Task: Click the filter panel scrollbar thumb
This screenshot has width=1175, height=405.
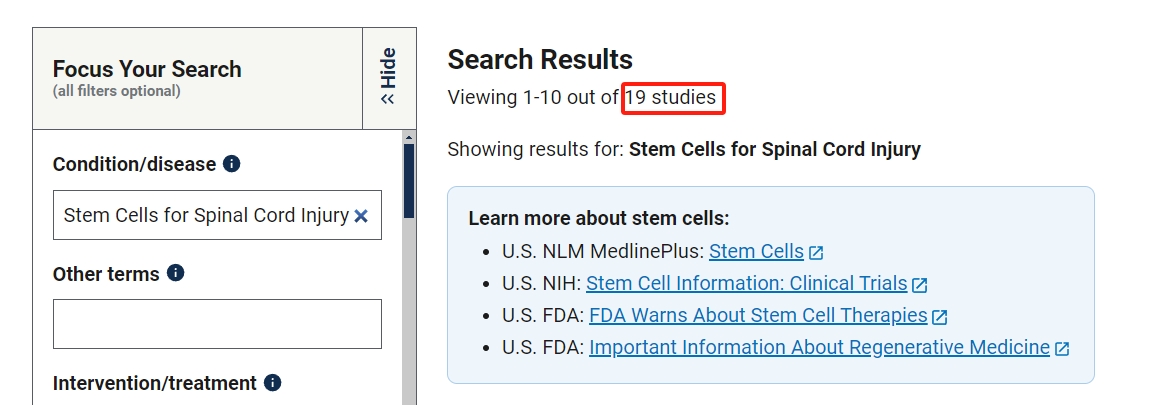Action: pos(409,180)
